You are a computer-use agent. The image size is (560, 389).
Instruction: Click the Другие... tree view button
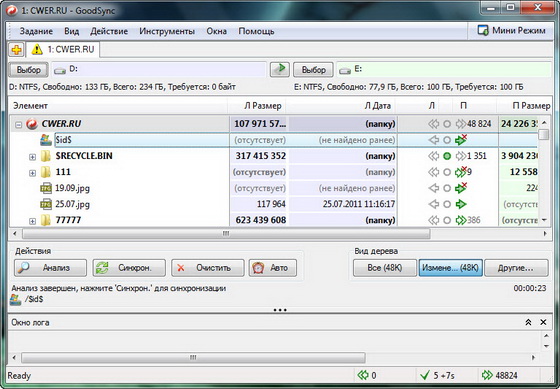point(516,268)
